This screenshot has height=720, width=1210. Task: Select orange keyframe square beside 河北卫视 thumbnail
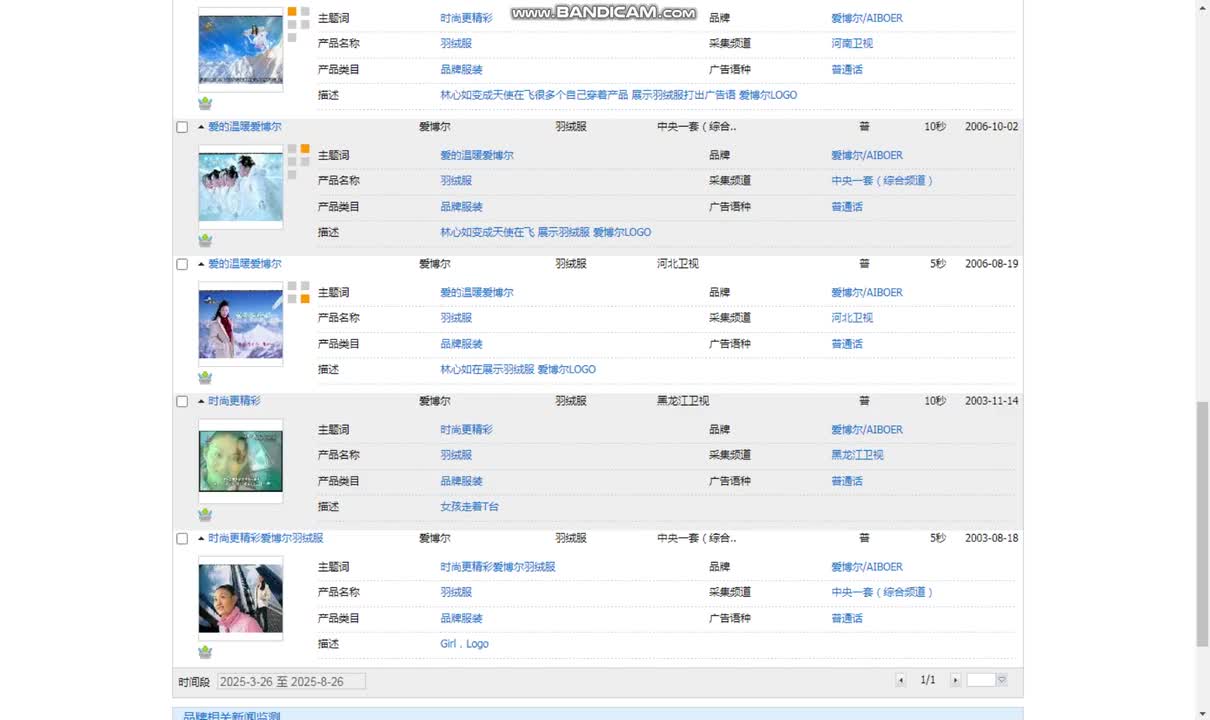pyautogui.click(x=305, y=298)
